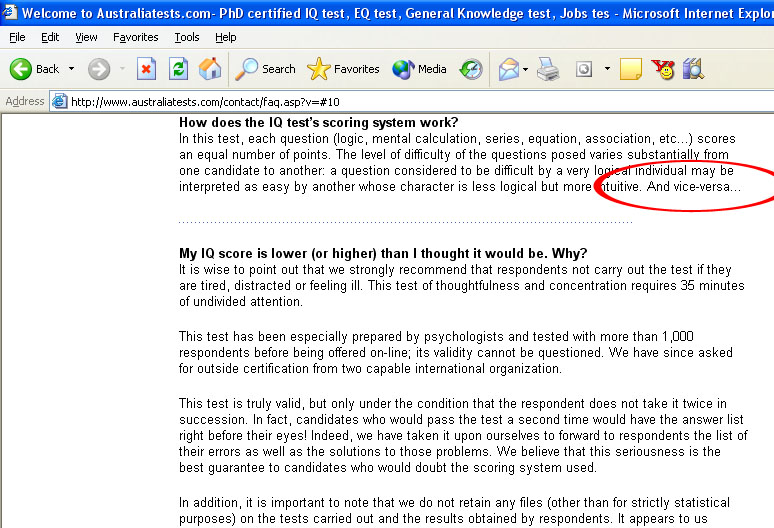Open the Media bar
This screenshot has width=774, height=528.
coord(420,69)
